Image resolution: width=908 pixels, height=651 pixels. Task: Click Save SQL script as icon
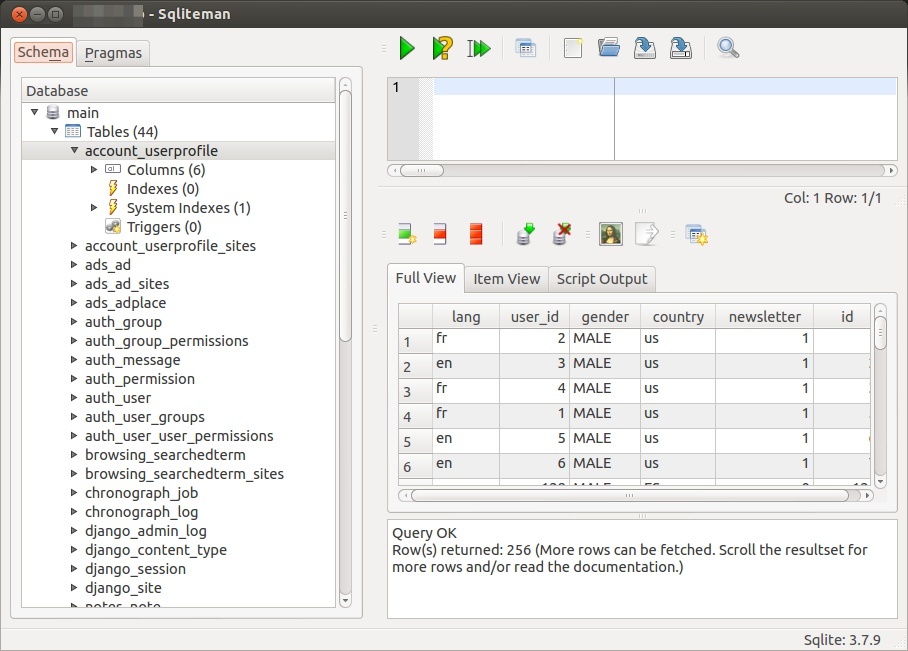(x=680, y=48)
